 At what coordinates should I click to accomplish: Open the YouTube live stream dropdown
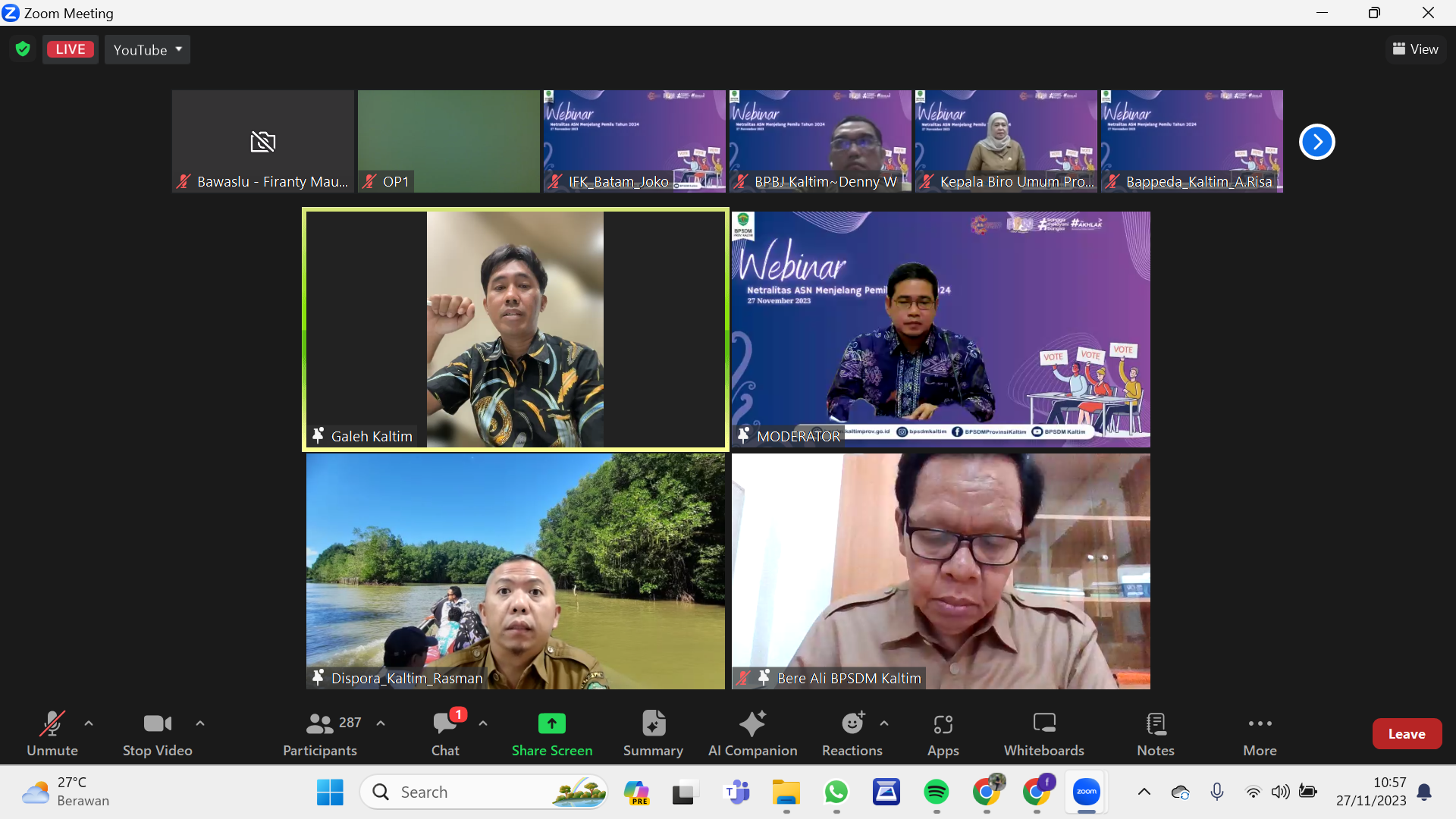click(146, 49)
